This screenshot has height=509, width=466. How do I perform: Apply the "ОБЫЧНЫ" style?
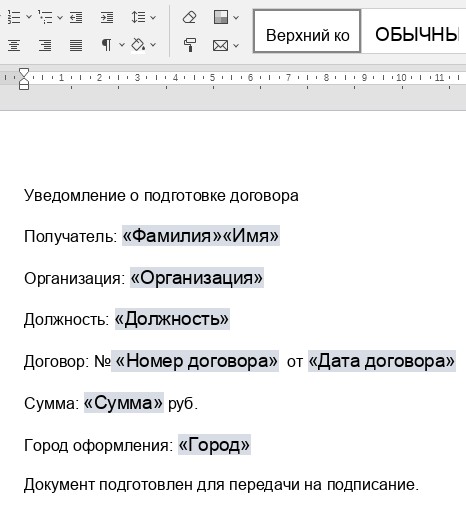414,31
